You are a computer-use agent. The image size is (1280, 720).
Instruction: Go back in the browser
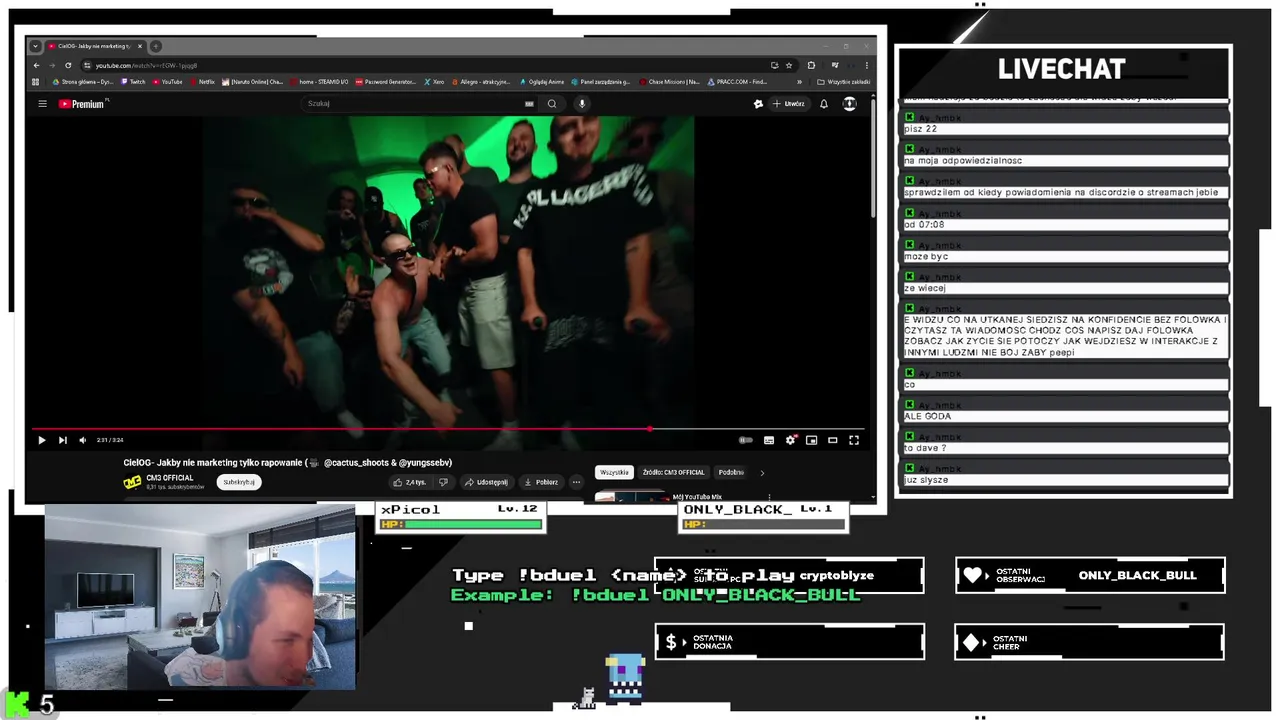(x=36, y=65)
